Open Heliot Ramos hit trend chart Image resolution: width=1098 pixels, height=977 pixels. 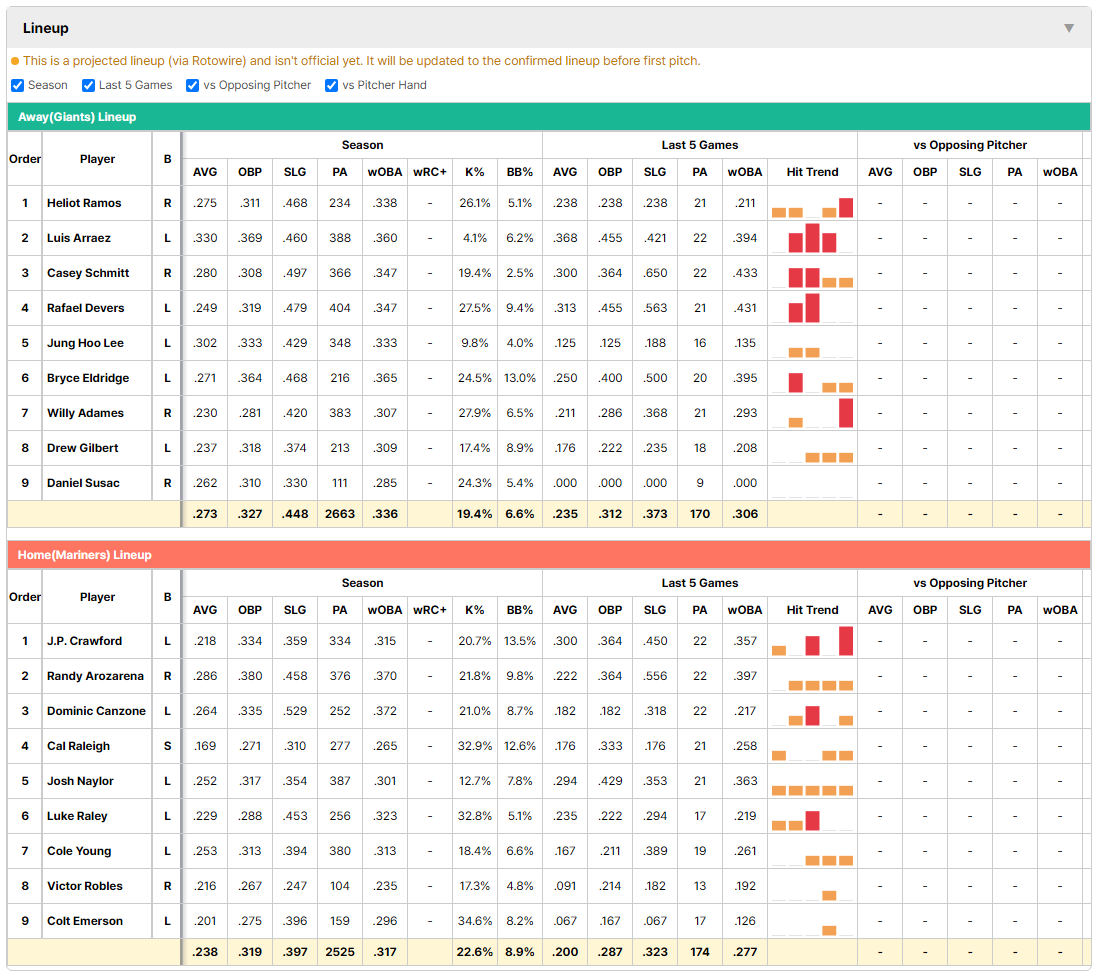812,204
